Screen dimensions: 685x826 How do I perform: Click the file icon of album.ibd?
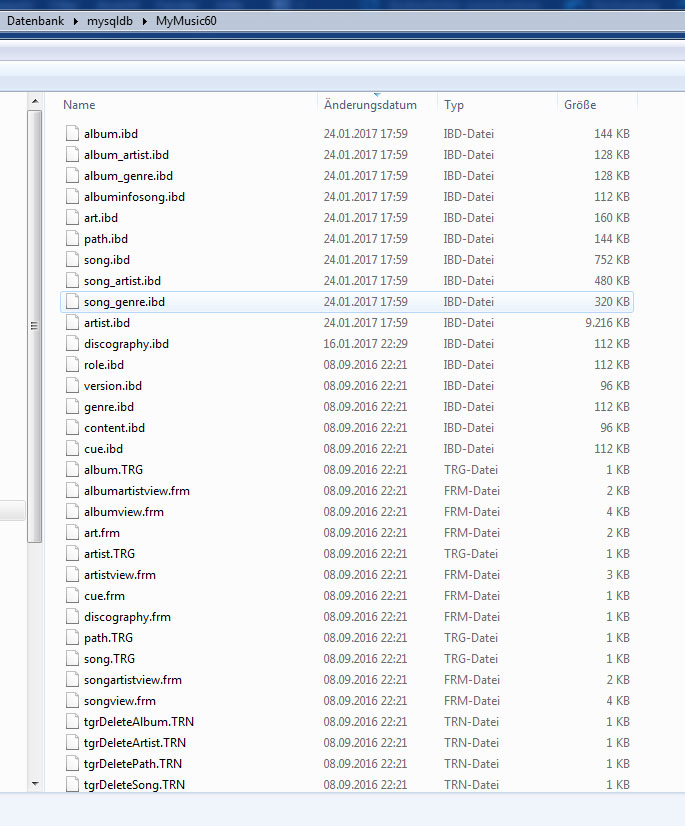click(72, 133)
